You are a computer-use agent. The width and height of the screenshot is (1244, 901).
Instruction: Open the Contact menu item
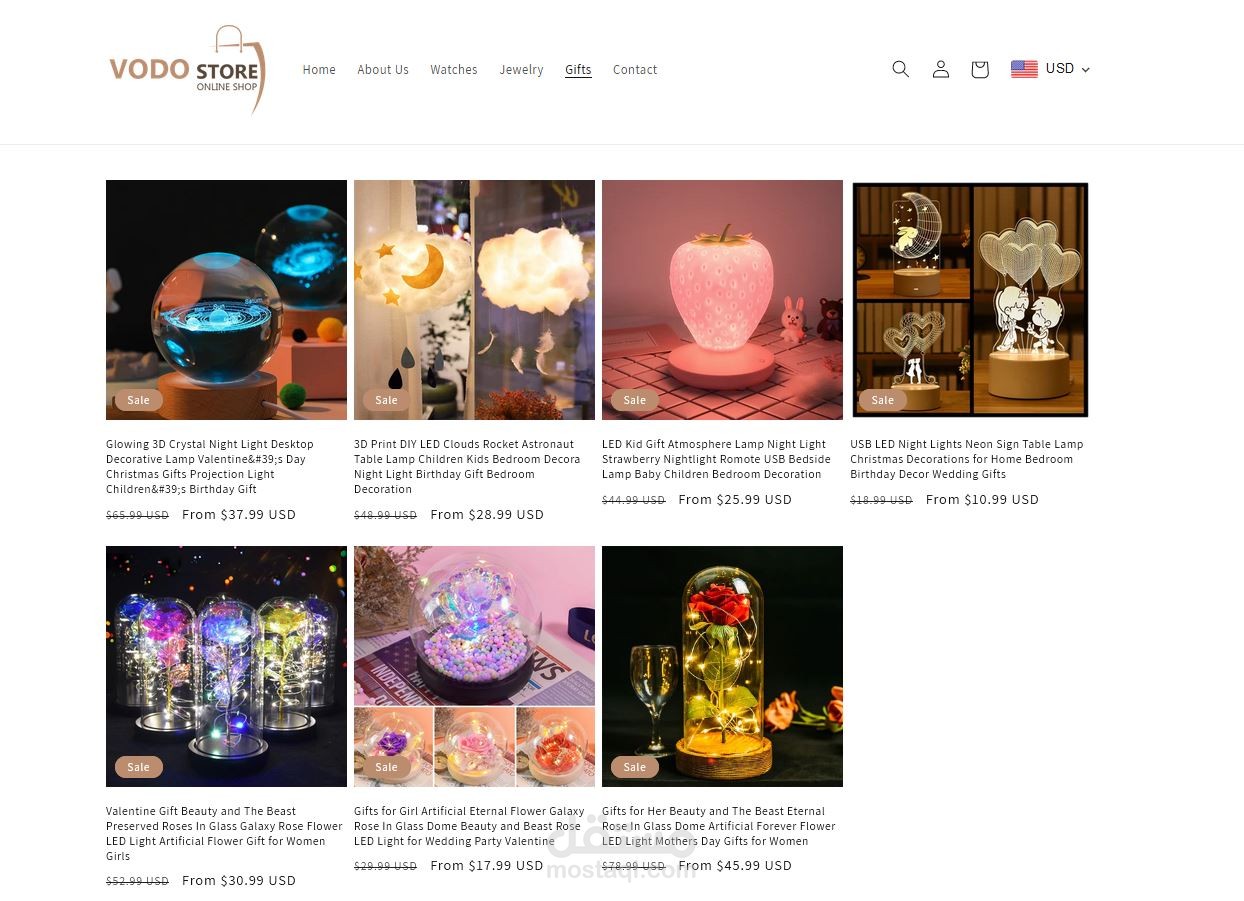[x=635, y=70]
